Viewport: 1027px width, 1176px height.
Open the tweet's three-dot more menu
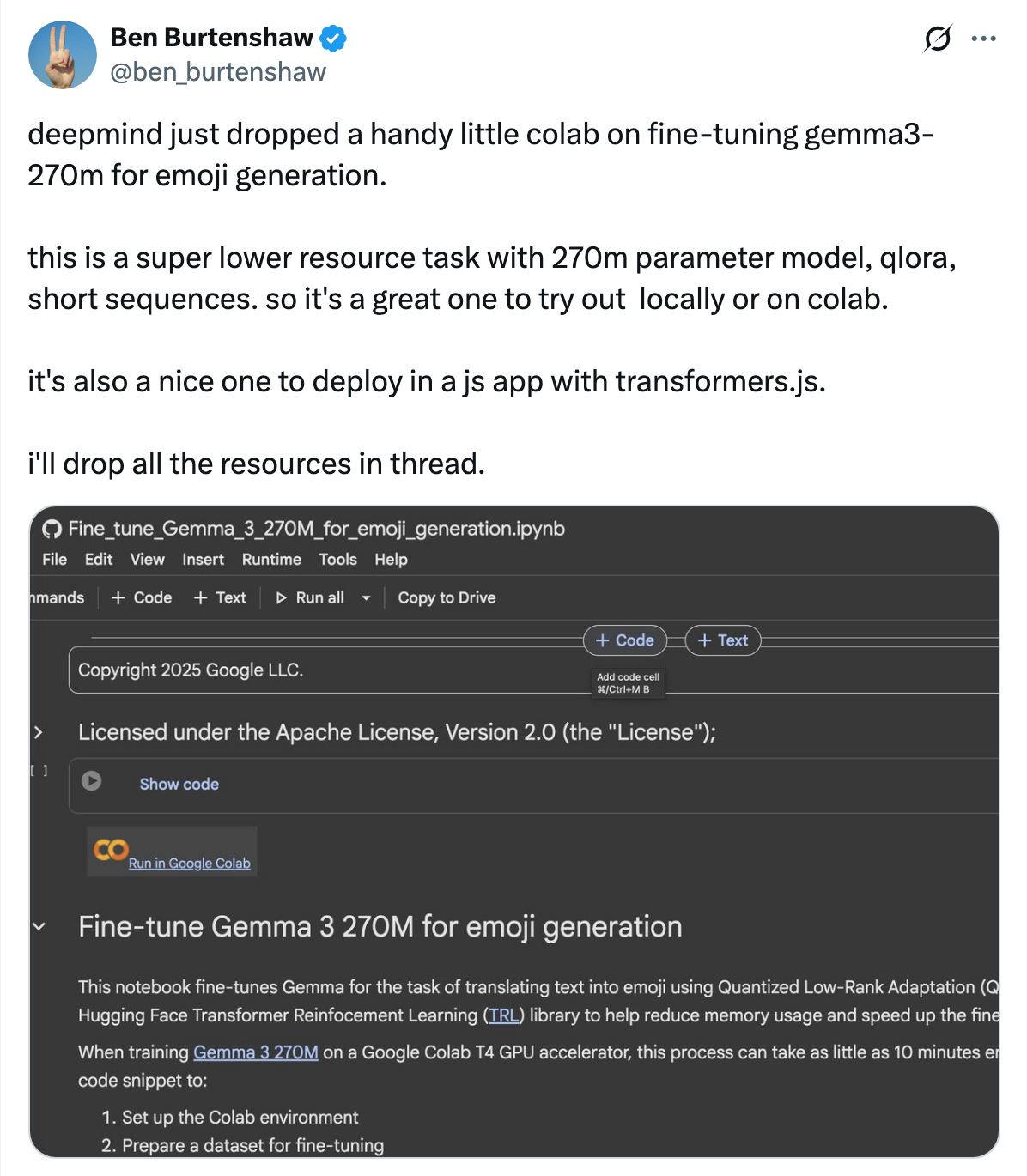(983, 39)
